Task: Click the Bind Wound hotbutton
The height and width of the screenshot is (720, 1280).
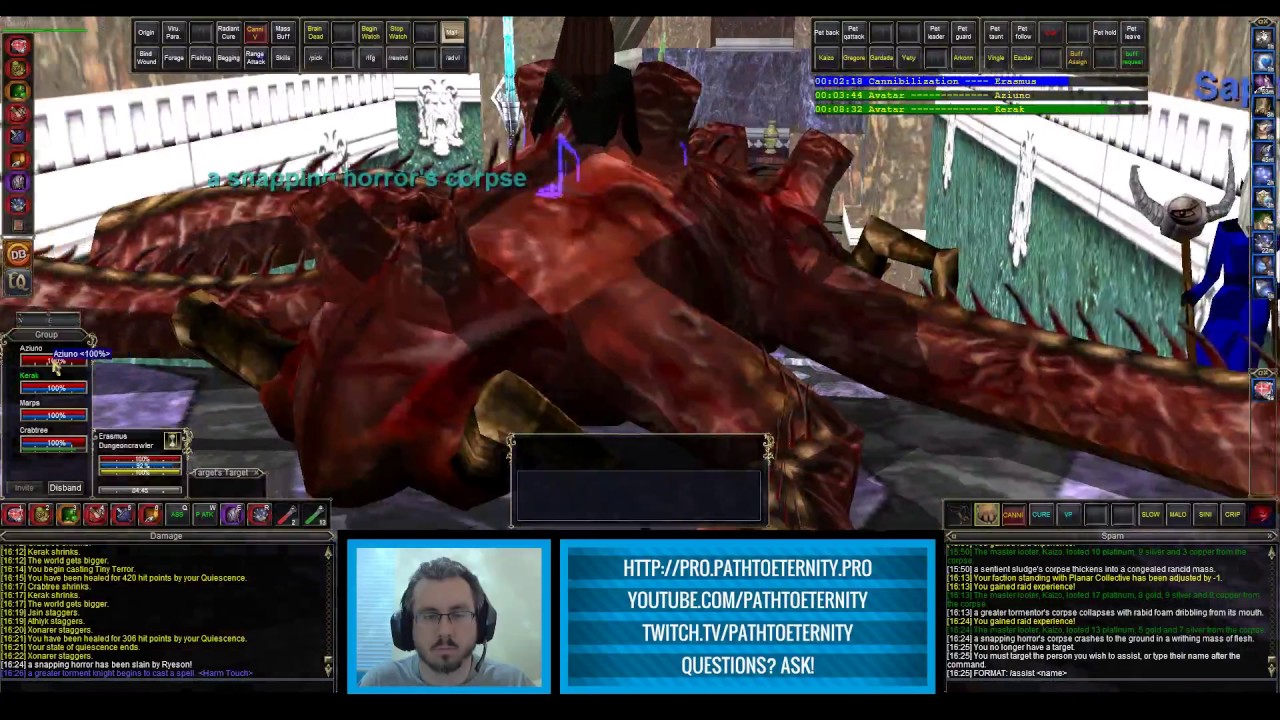Action: point(147,58)
